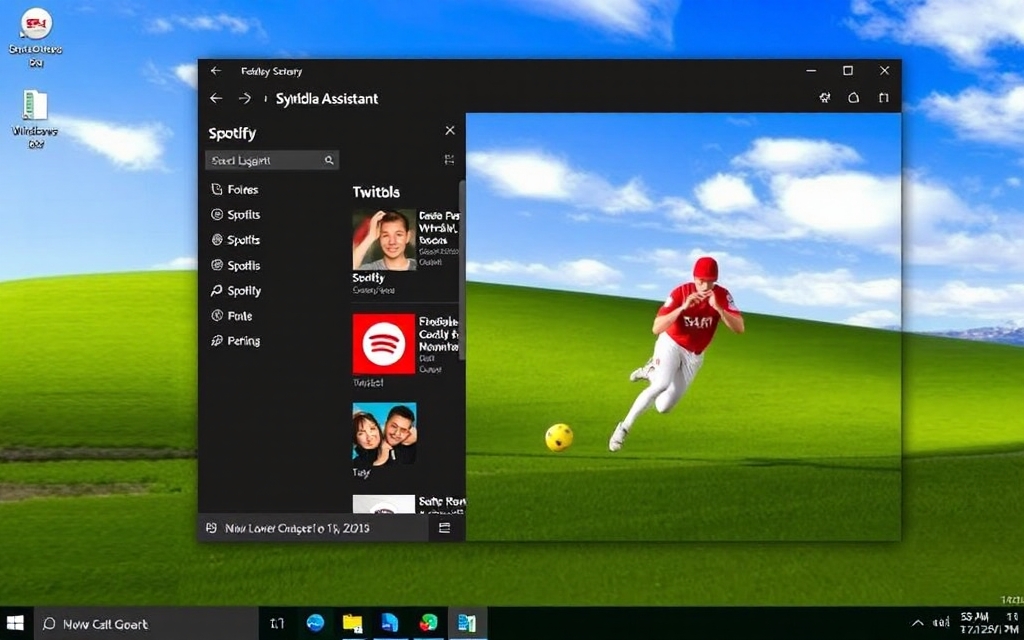Click the back arrow beside the forward arrow
The width and height of the screenshot is (1024, 640).
[x=216, y=99]
